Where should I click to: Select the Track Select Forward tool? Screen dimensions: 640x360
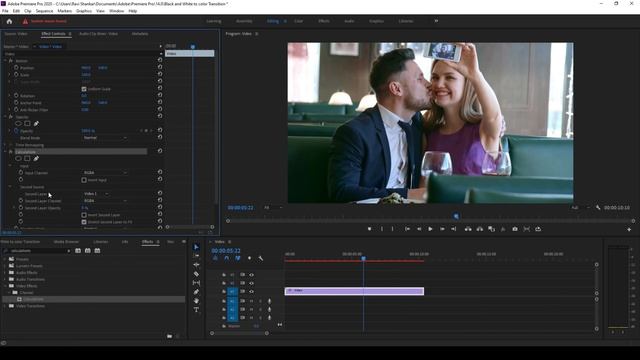coord(196,256)
